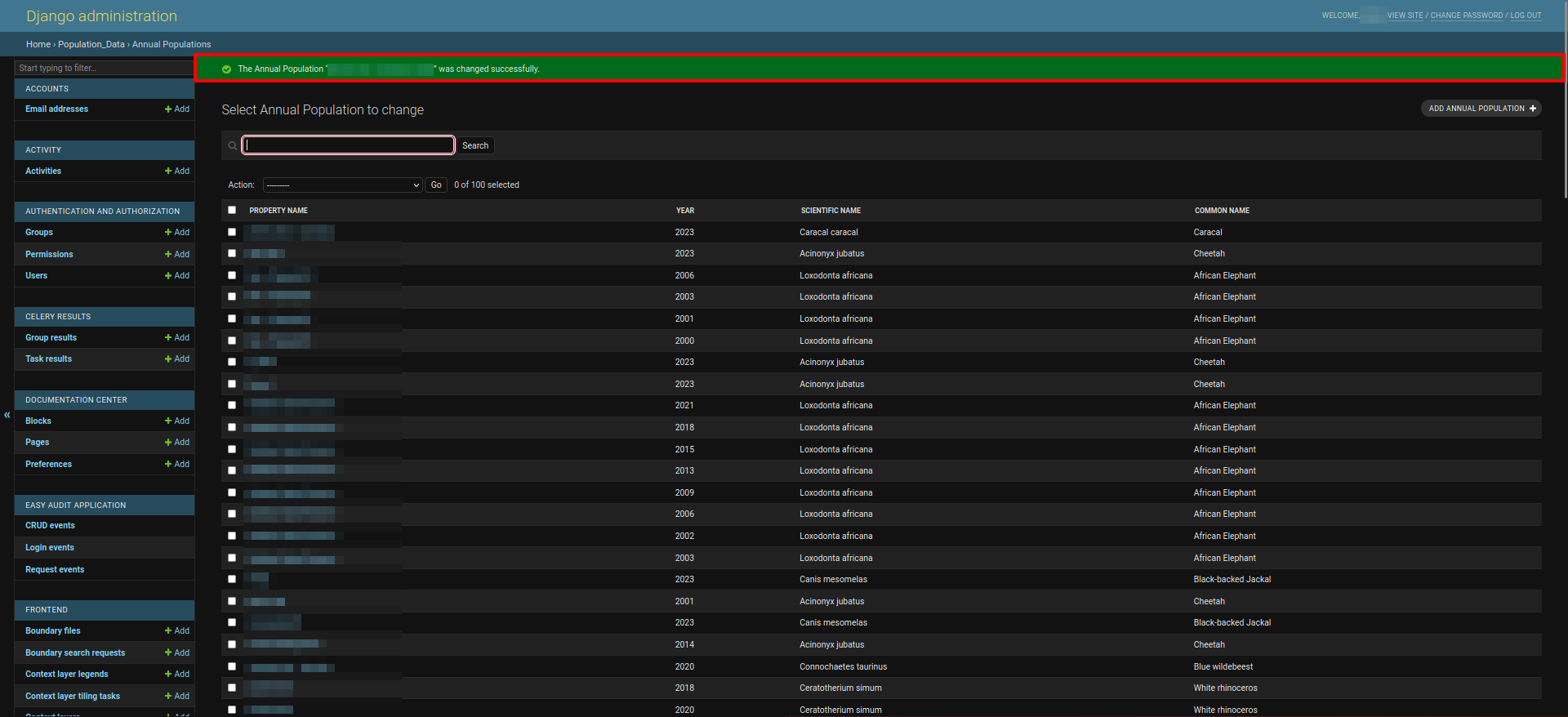This screenshot has height=717, width=1568.
Task: Open the View Site link
Action: coord(1405,16)
